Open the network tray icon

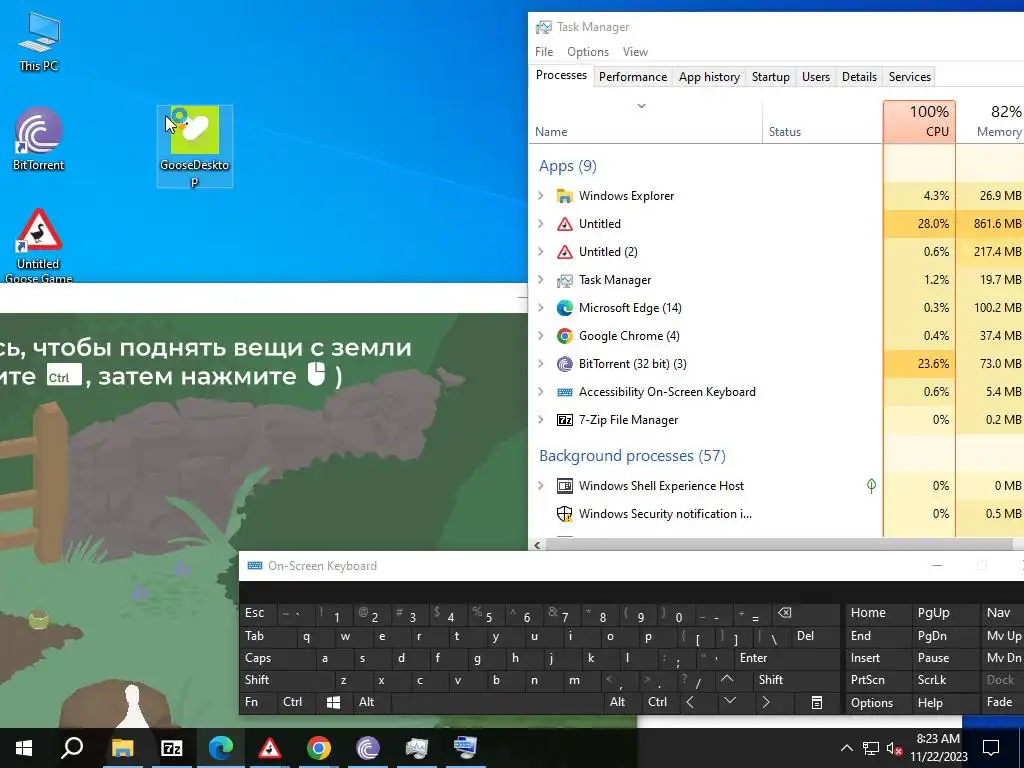pyautogui.click(x=871, y=748)
